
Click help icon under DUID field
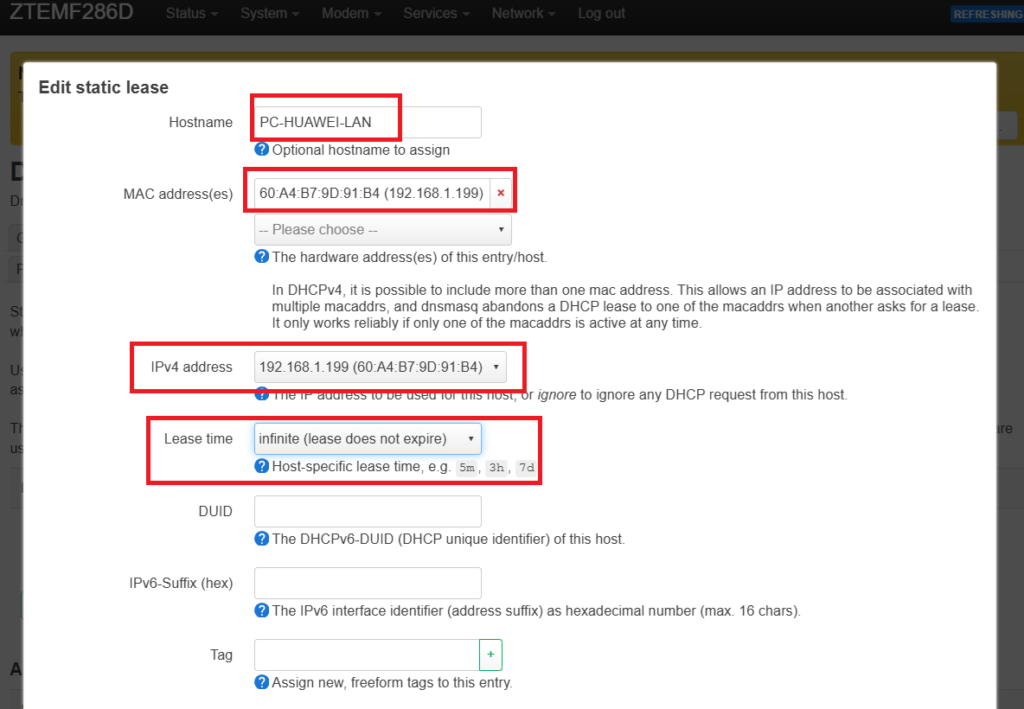tap(262, 539)
